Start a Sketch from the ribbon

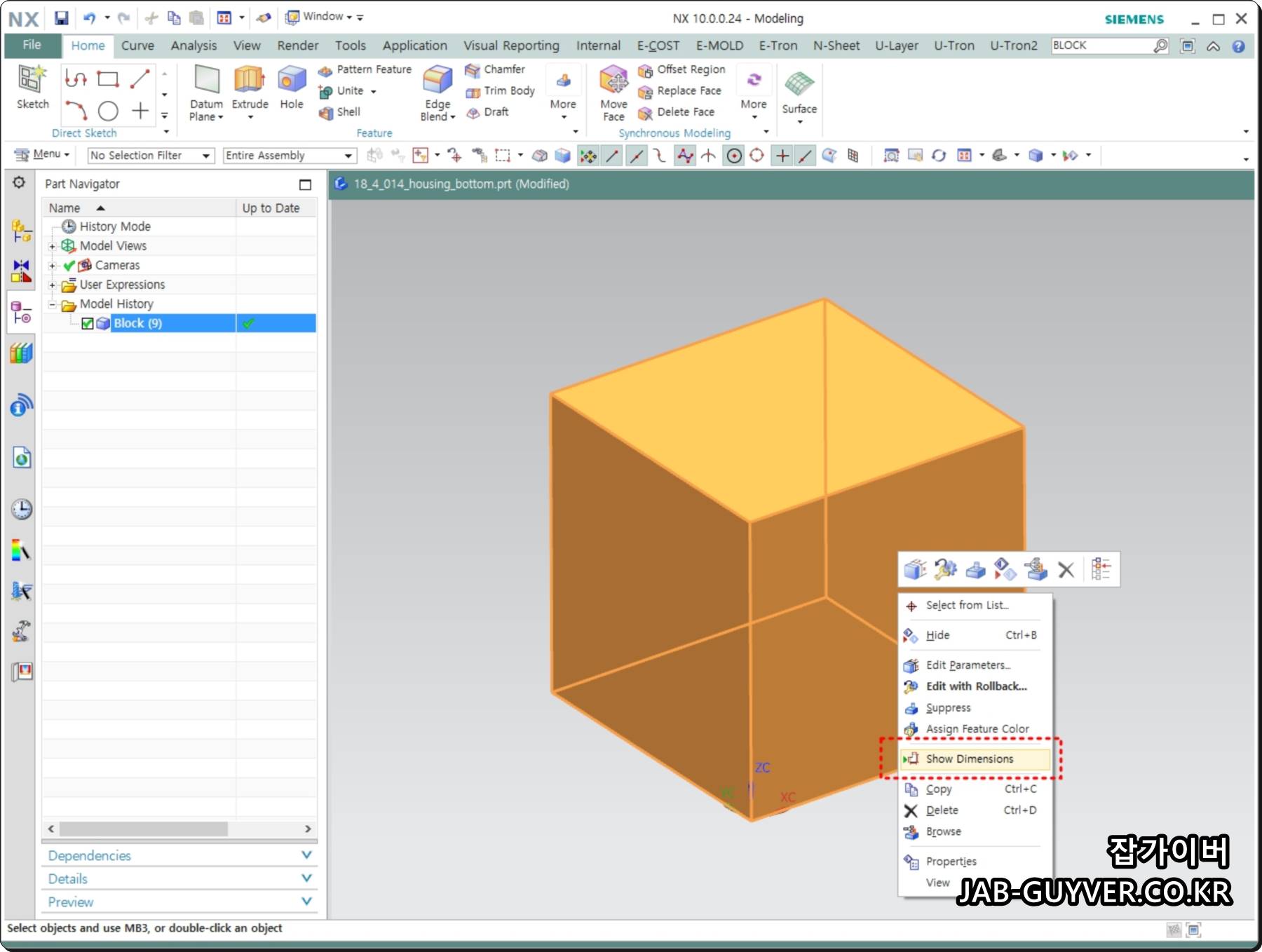pyautogui.click(x=32, y=79)
